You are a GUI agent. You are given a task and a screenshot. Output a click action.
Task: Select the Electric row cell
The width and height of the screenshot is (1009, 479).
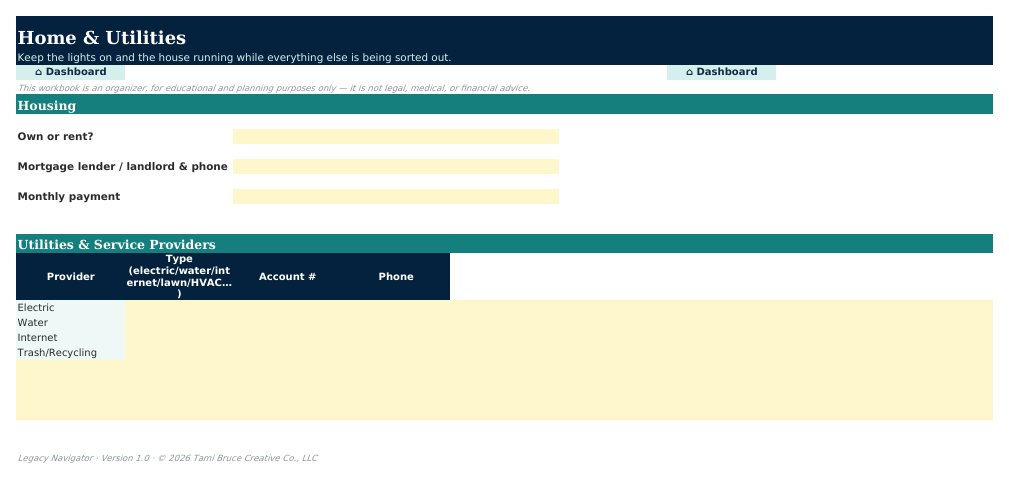pyautogui.click(x=70, y=308)
